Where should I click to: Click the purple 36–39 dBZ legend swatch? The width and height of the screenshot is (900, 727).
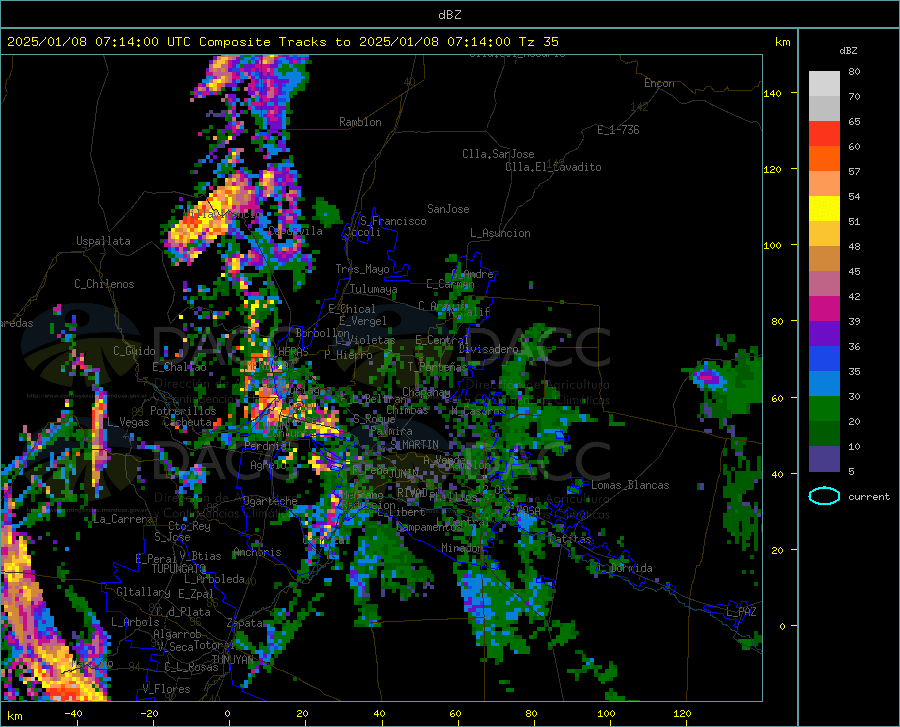(824, 334)
